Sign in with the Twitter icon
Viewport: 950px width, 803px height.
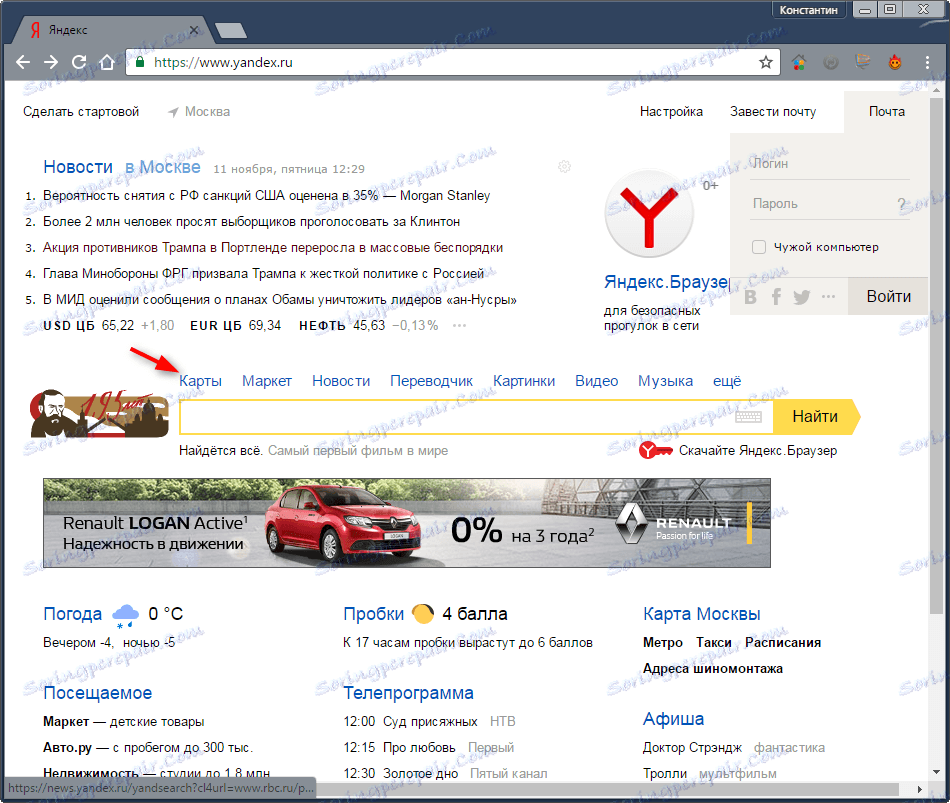click(802, 297)
